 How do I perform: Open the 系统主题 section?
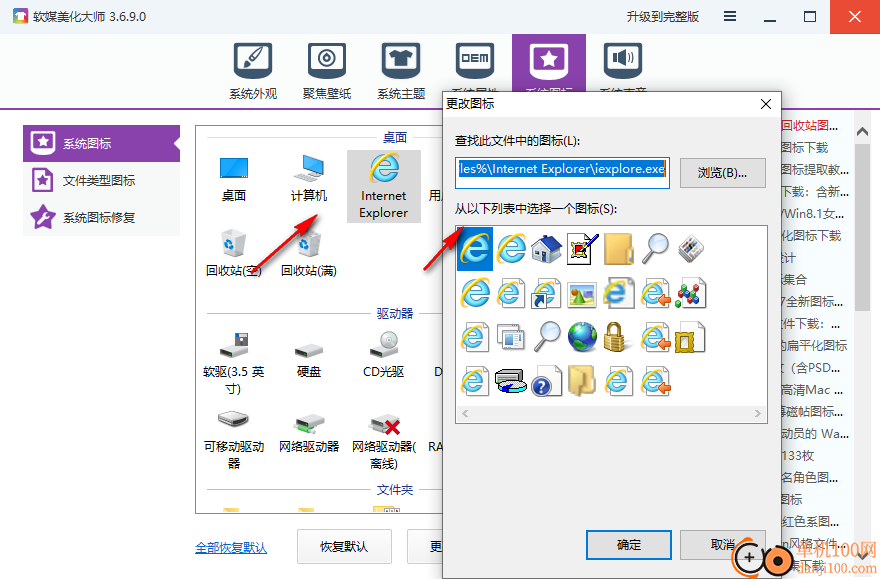pyautogui.click(x=401, y=71)
